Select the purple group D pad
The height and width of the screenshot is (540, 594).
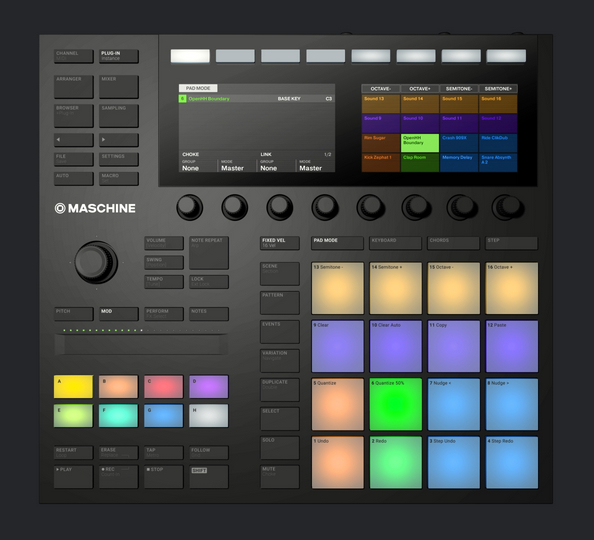point(209,387)
